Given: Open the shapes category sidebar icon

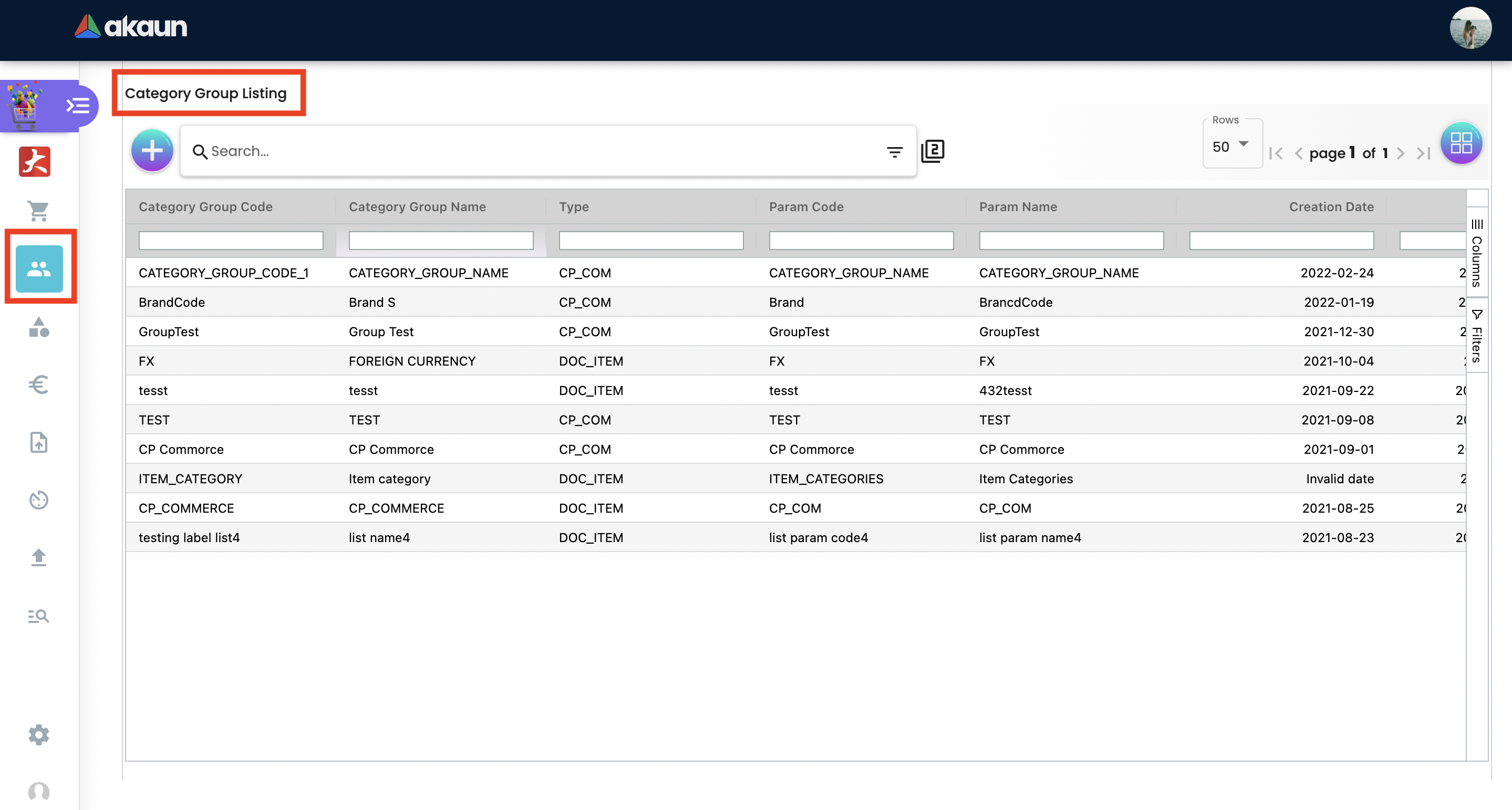Looking at the screenshot, I should point(39,327).
